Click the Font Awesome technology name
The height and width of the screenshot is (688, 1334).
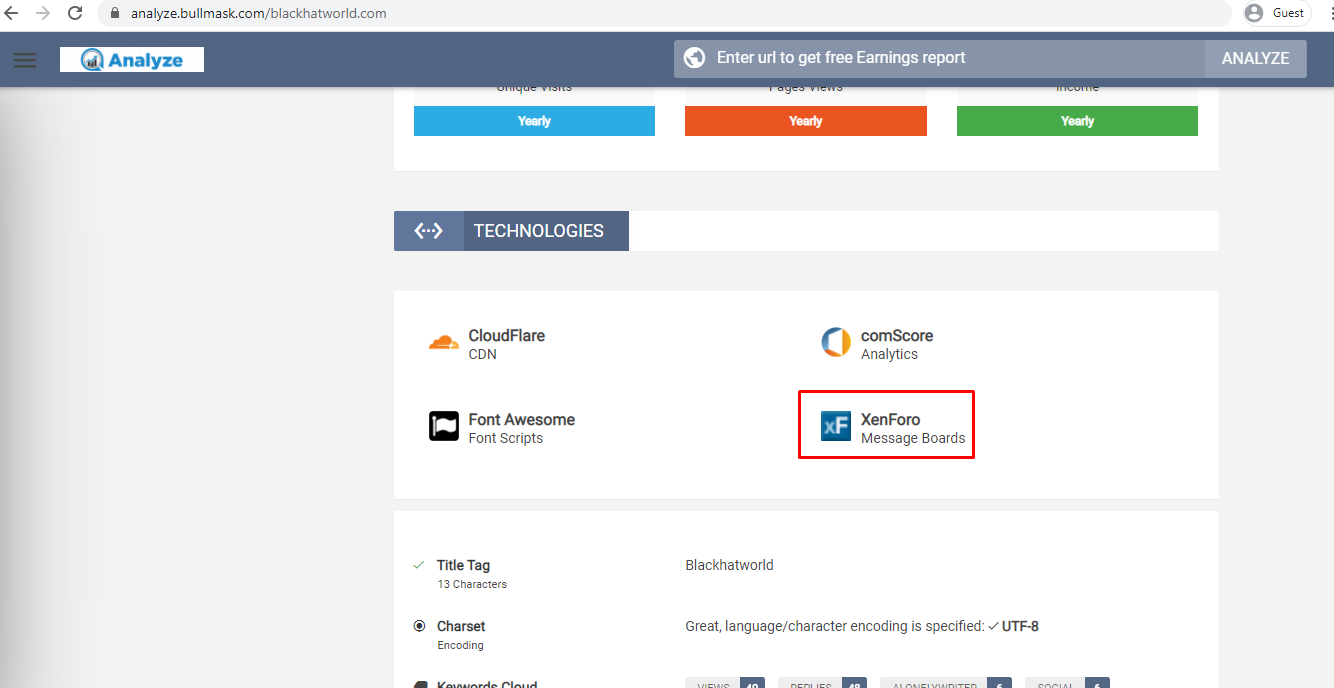pos(522,420)
